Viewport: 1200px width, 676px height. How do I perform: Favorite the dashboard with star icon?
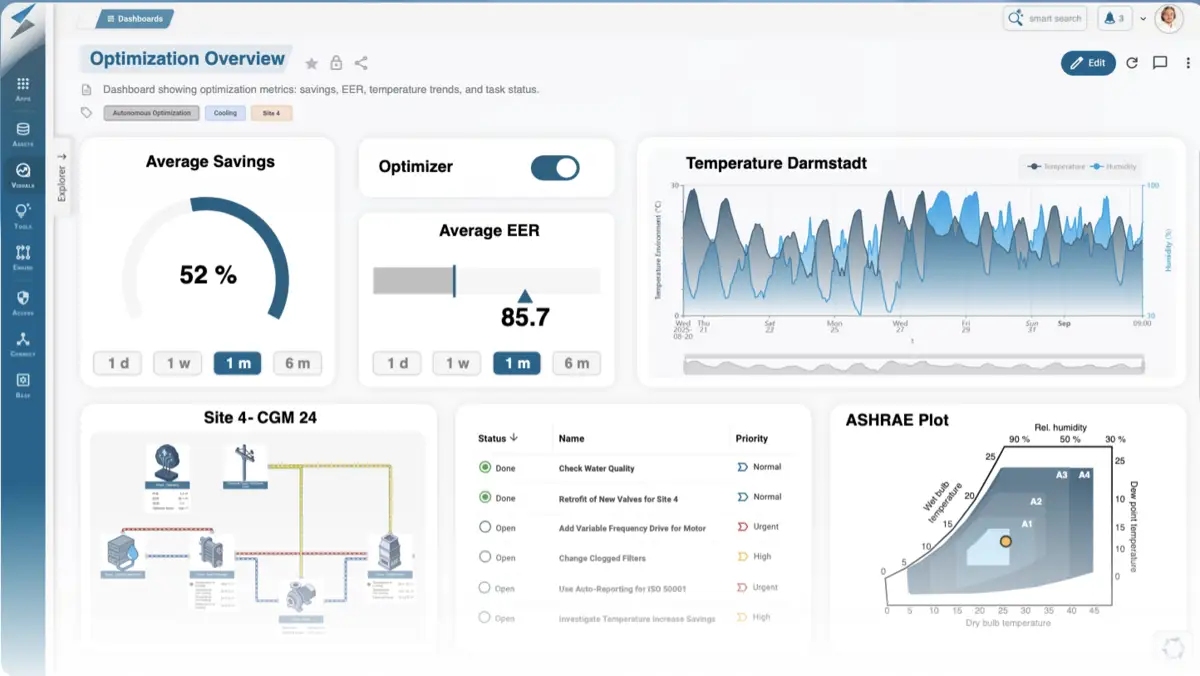pyautogui.click(x=311, y=63)
